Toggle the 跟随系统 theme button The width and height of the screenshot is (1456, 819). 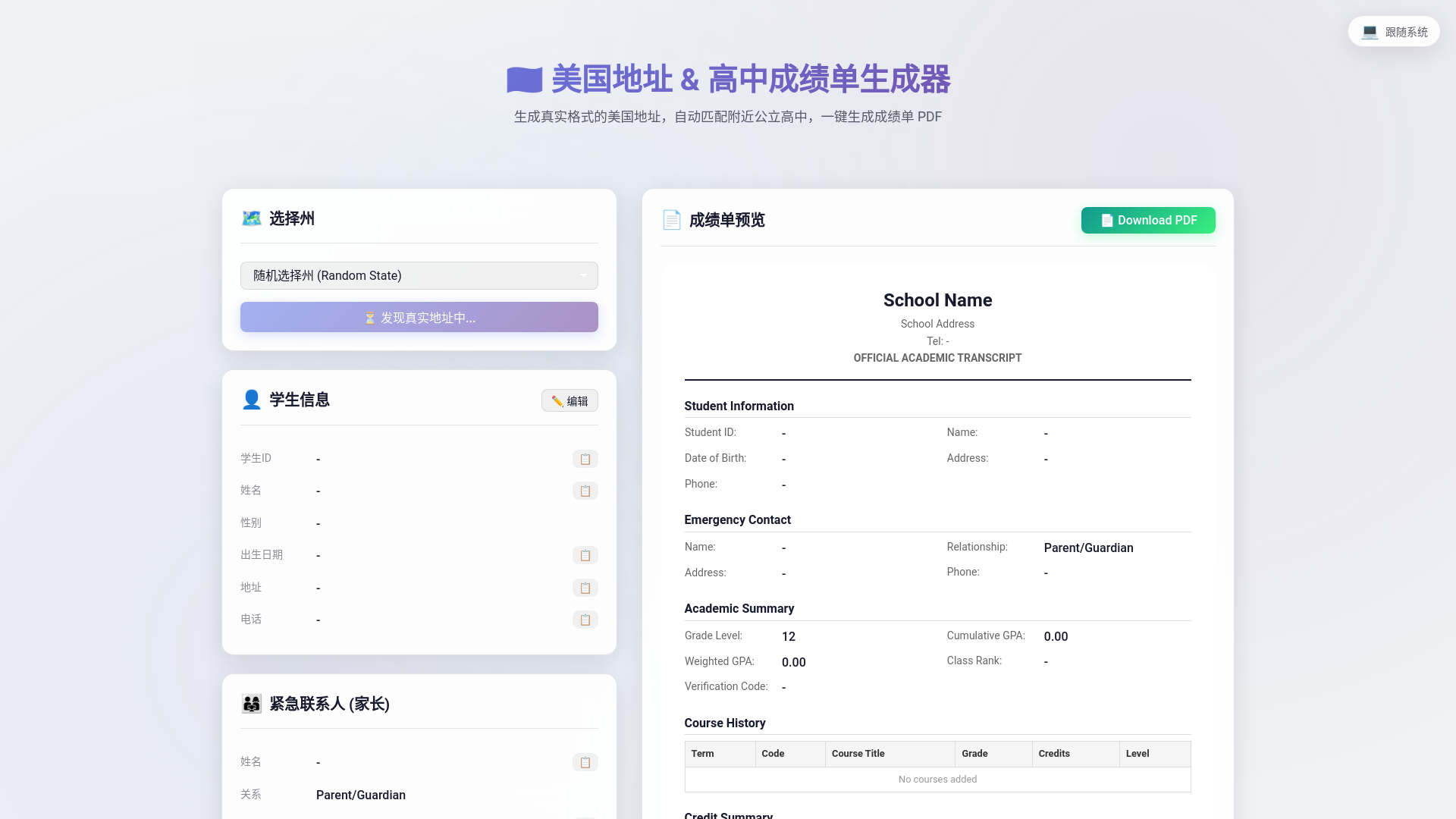tap(1394, 32)
